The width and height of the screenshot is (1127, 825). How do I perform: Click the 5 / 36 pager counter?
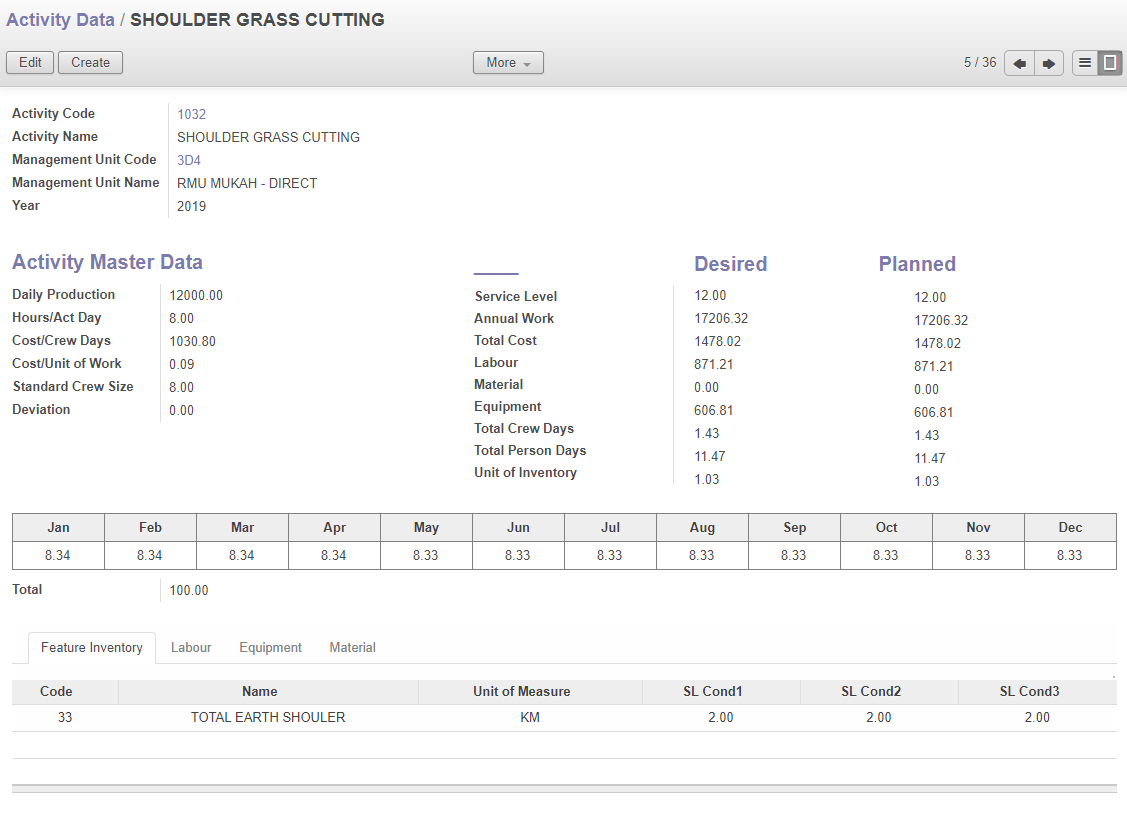click(979, 63)
